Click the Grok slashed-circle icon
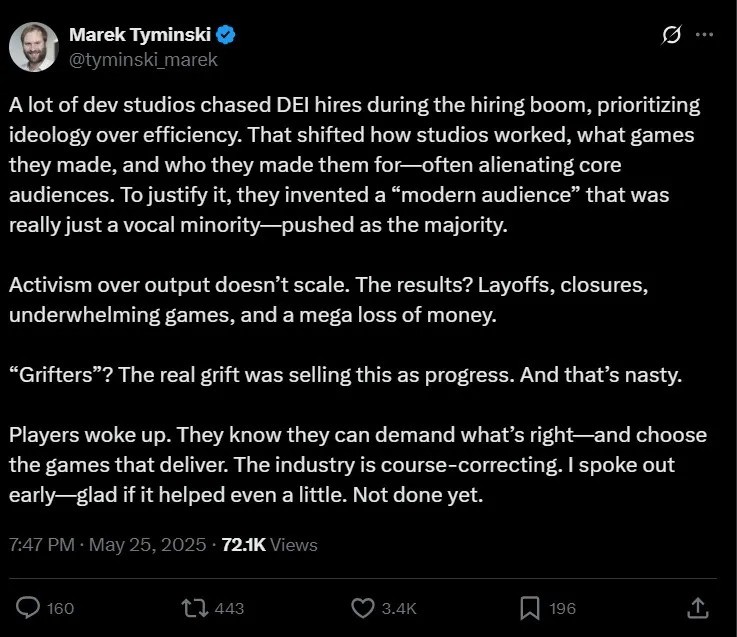The image size is (737, 637). click(672, 35)
